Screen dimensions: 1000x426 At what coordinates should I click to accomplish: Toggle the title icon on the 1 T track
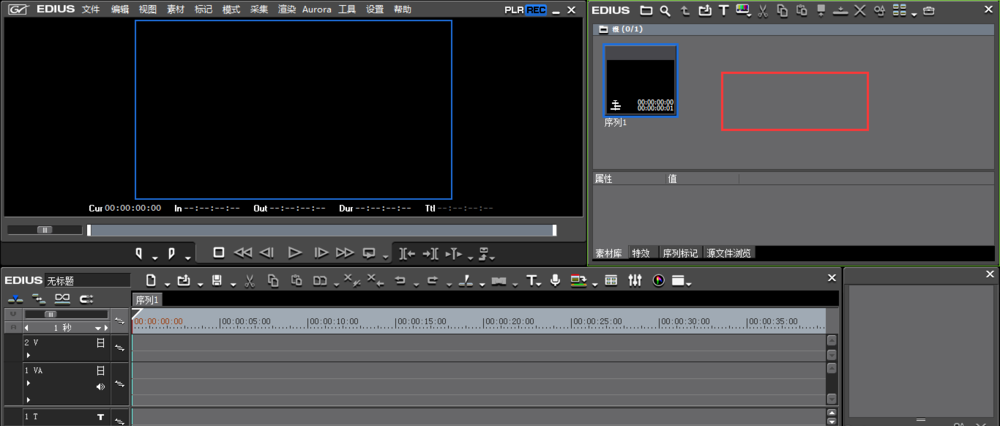click(100, 416)
